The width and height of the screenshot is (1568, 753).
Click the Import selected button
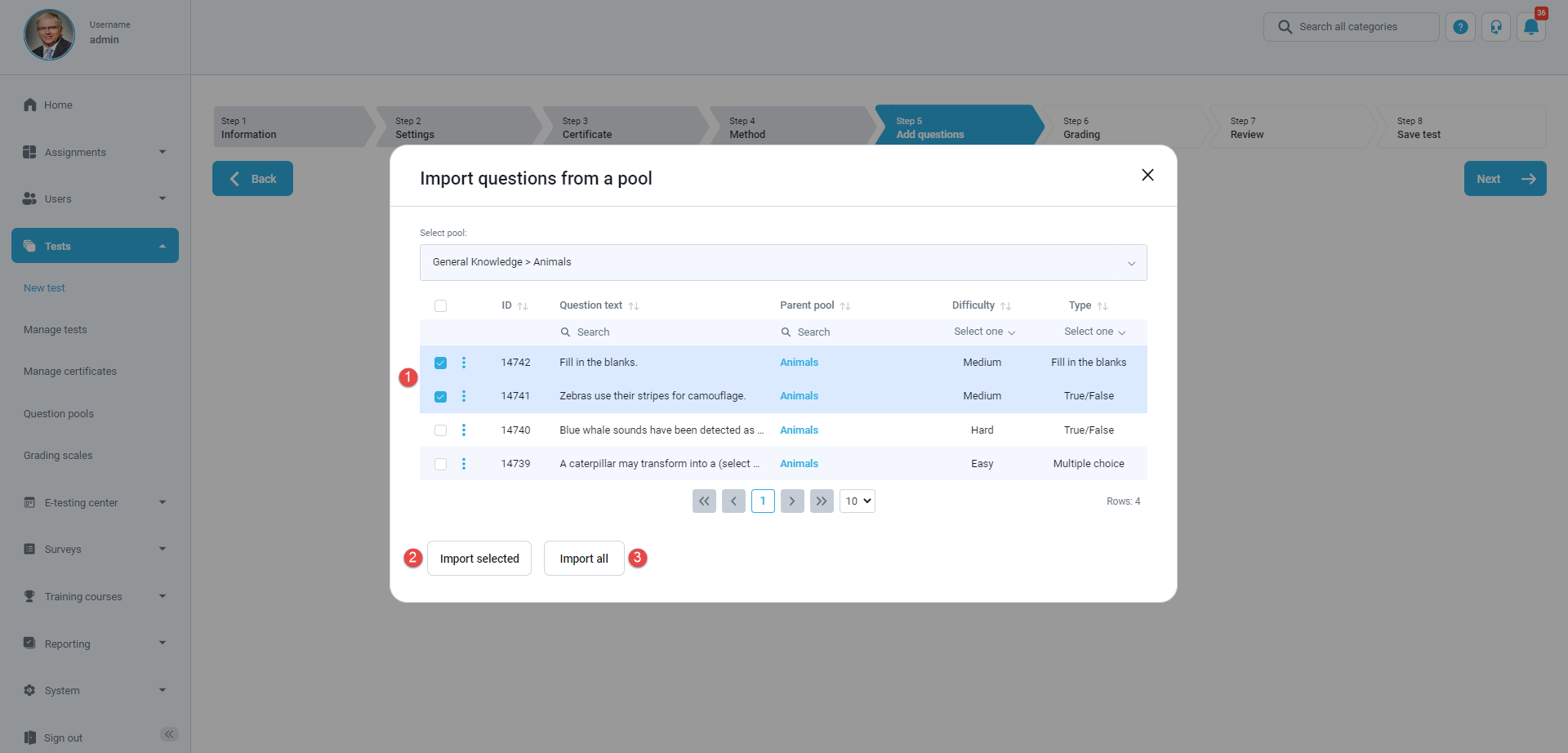(479, 559)
